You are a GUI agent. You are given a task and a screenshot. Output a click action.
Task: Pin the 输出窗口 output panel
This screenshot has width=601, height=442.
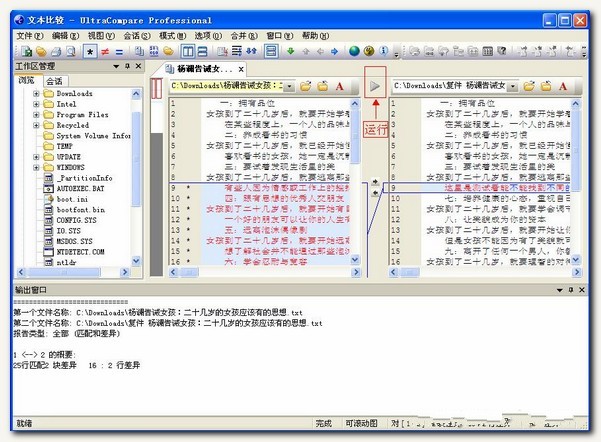pos(570,290)
